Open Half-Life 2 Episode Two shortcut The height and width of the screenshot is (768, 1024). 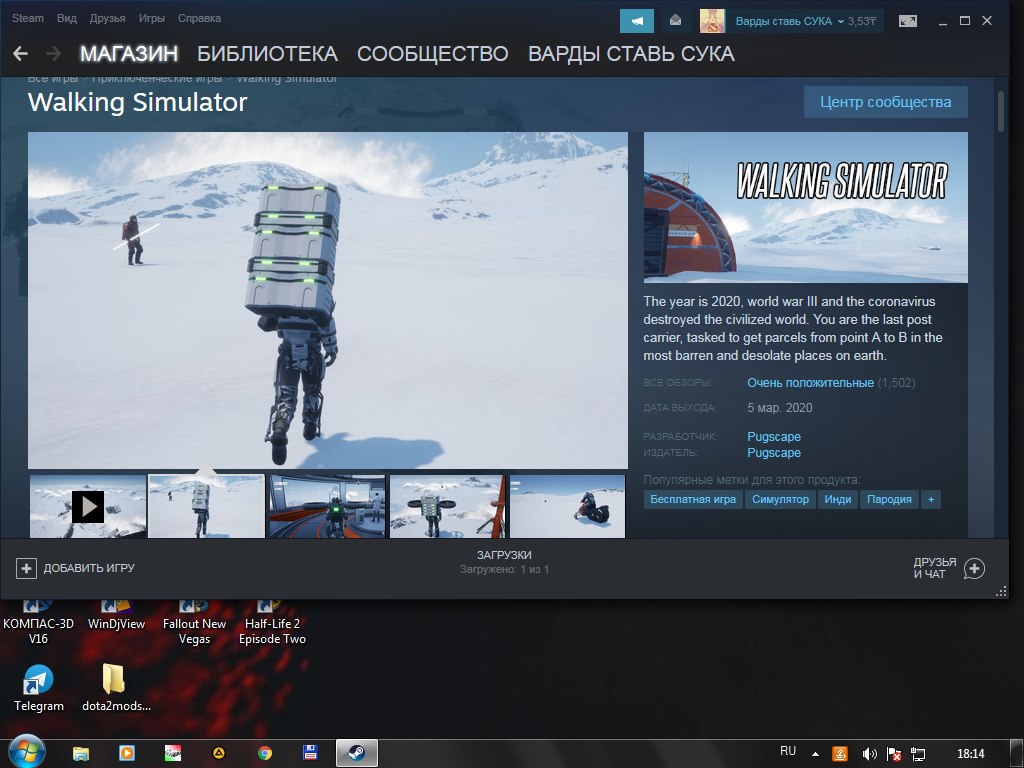point(272,624)
